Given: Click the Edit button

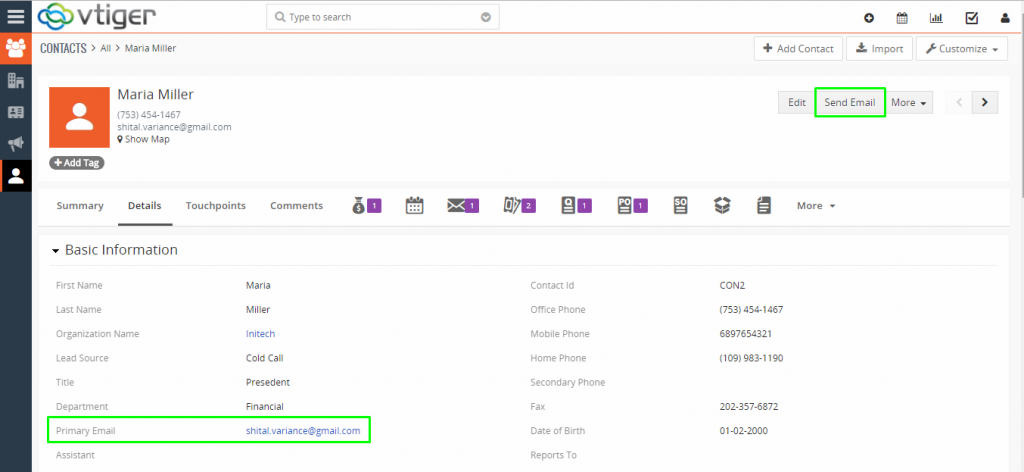Looking at the screenshot, I should point(797,102).
